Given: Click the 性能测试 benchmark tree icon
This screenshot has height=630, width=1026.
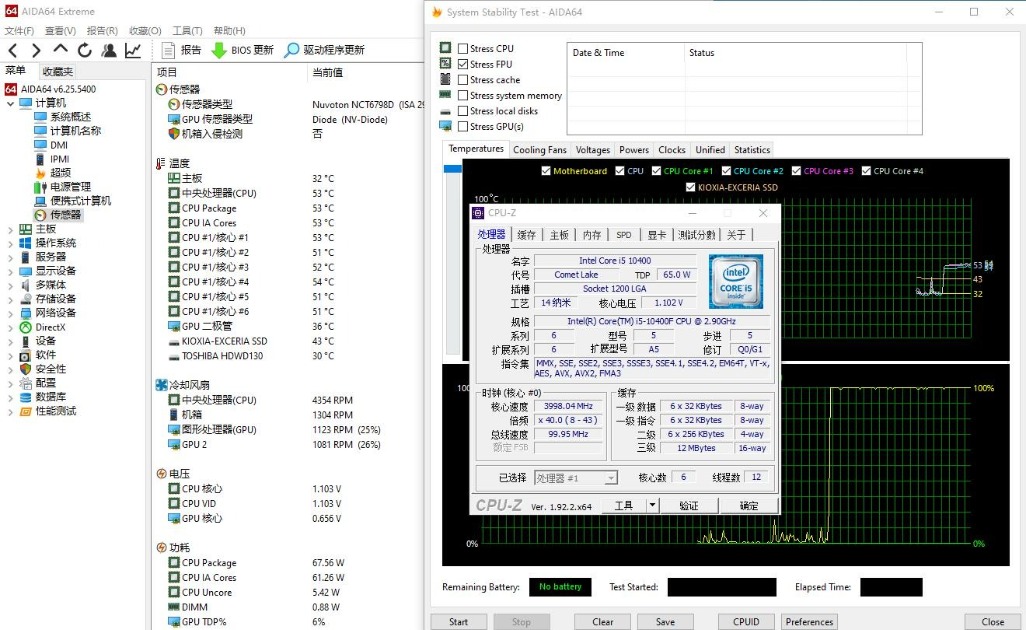Looking at the screenshot, I should pyautogui.click(x=26, y=411).
